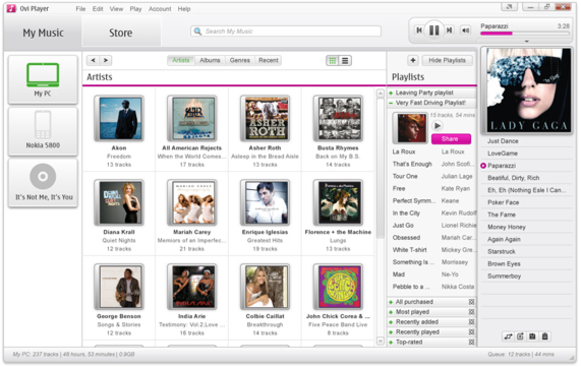
Task: Remove the Top-rated playlist
Action: pyautogui.click(x=471, y=342)
